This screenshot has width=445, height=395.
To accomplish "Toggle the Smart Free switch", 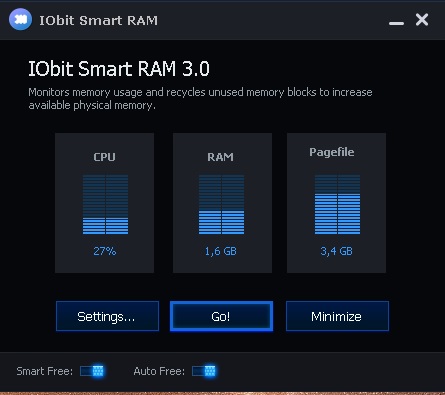I will [x=92, y=371].
